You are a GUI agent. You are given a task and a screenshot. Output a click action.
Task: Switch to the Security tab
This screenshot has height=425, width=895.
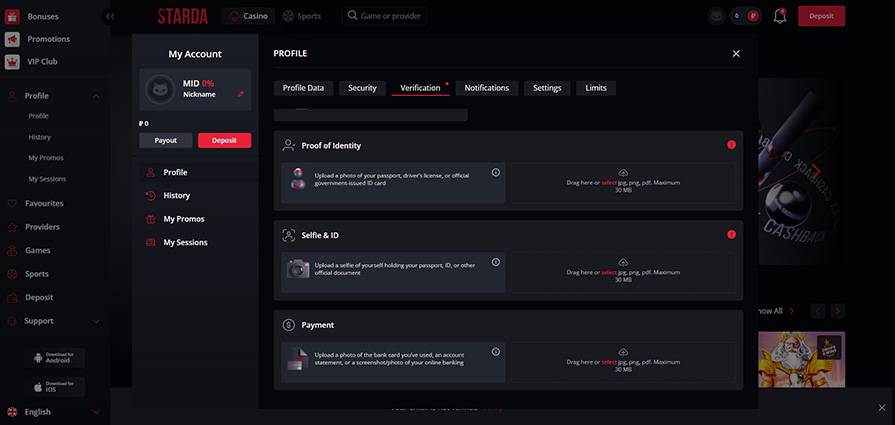(x=362, y=88)
